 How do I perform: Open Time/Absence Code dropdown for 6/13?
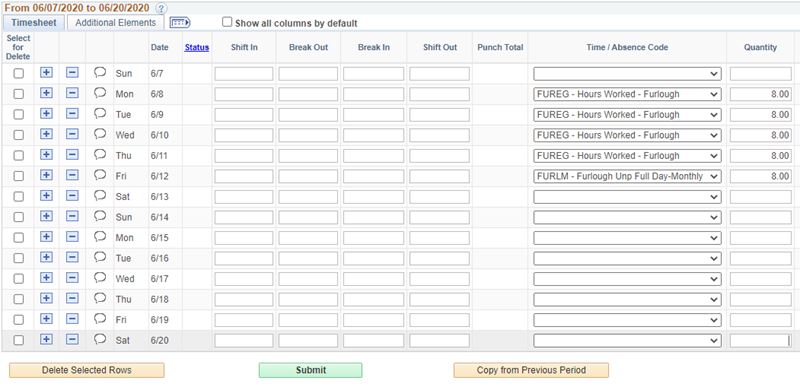[627, 197]
